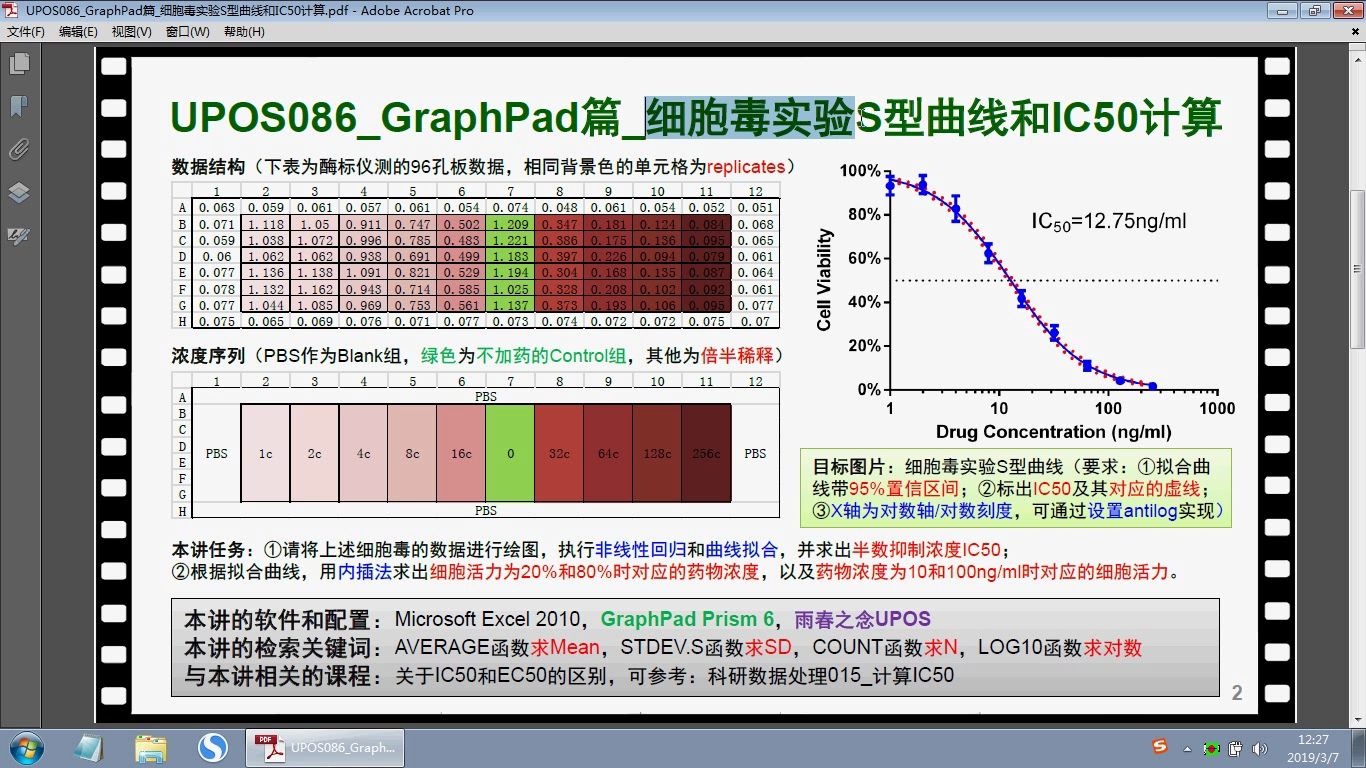Open the clock showing 12:27
The image size is (1366, 768).
tap(1312, 747)
